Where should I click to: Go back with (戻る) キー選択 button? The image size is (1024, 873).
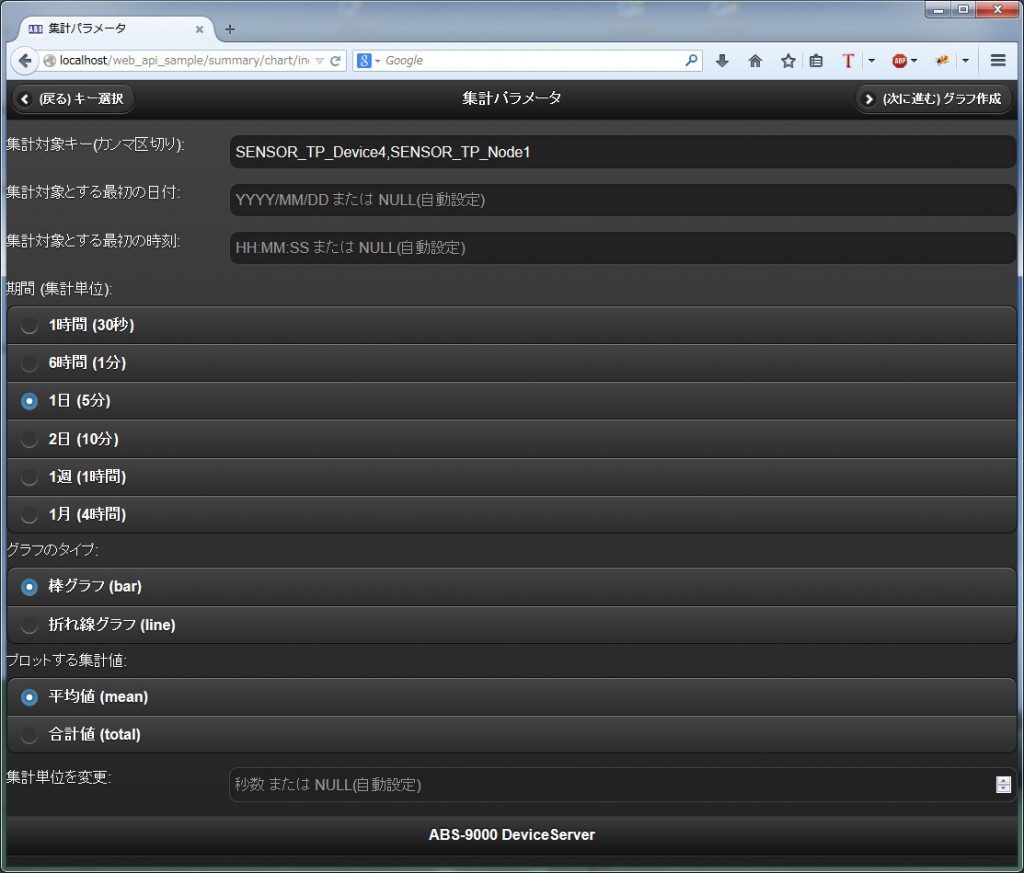(73, 99)
